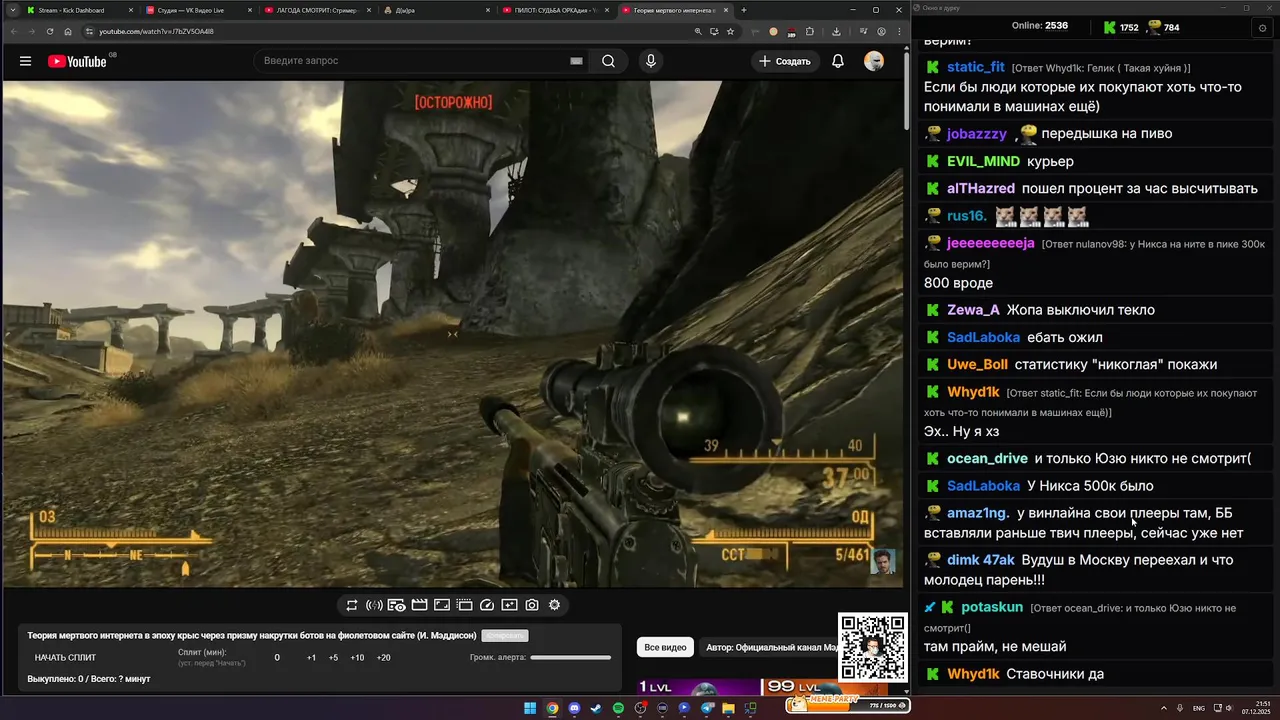The height and width of the screenshot is (720, 1280).
Task: Add +20 minutes to split
Action: (x=383, y=658)
